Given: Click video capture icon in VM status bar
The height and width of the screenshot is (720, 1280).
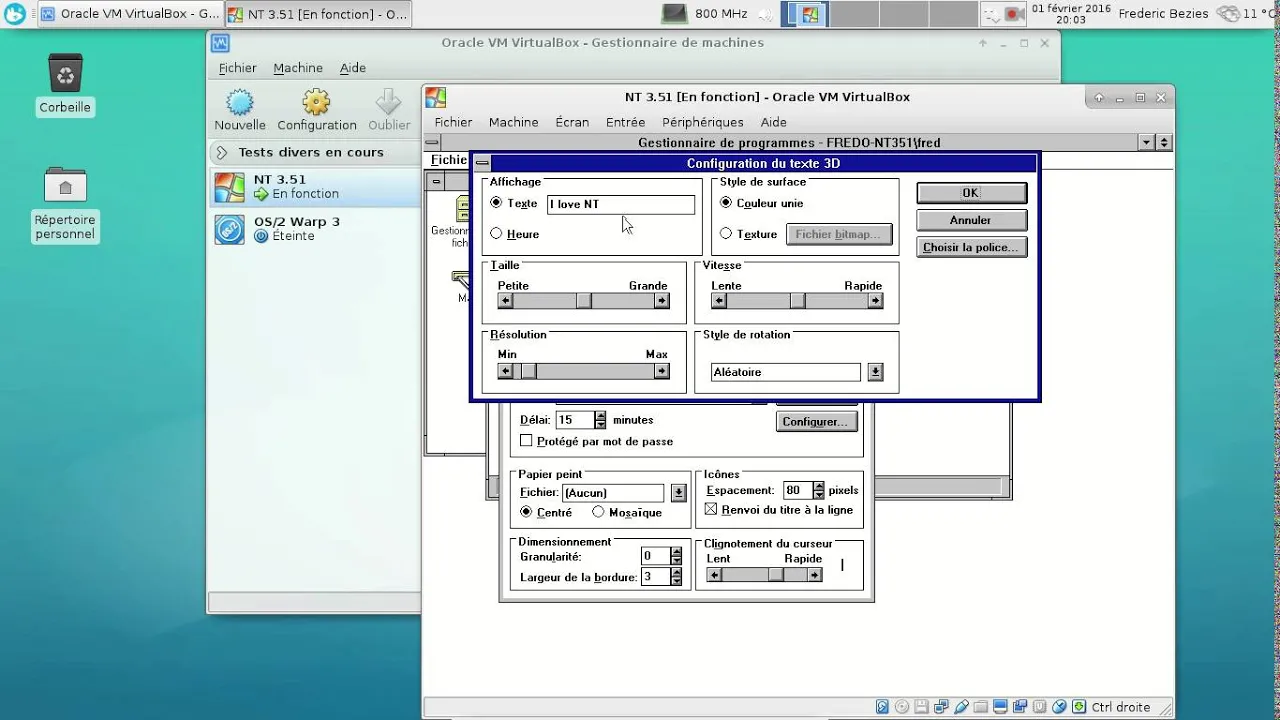Looking at the screenshot, I should coord(1020,707).
